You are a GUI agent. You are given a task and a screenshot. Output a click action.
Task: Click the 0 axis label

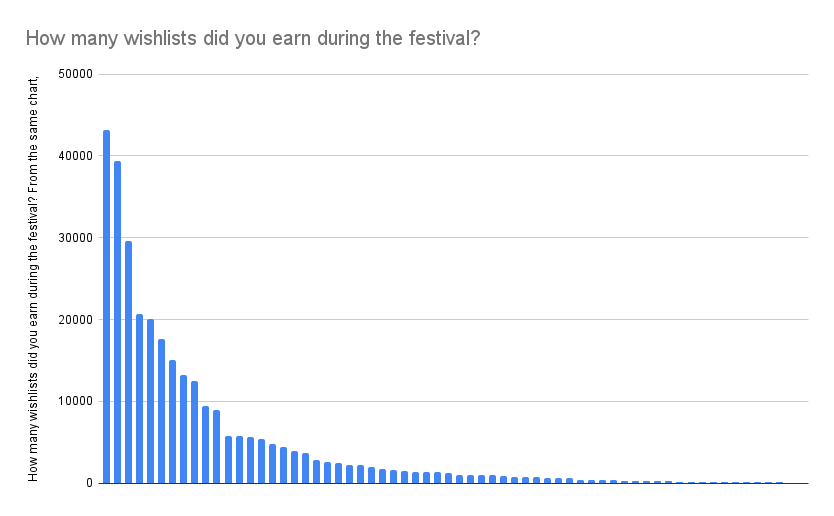[89, 483]
